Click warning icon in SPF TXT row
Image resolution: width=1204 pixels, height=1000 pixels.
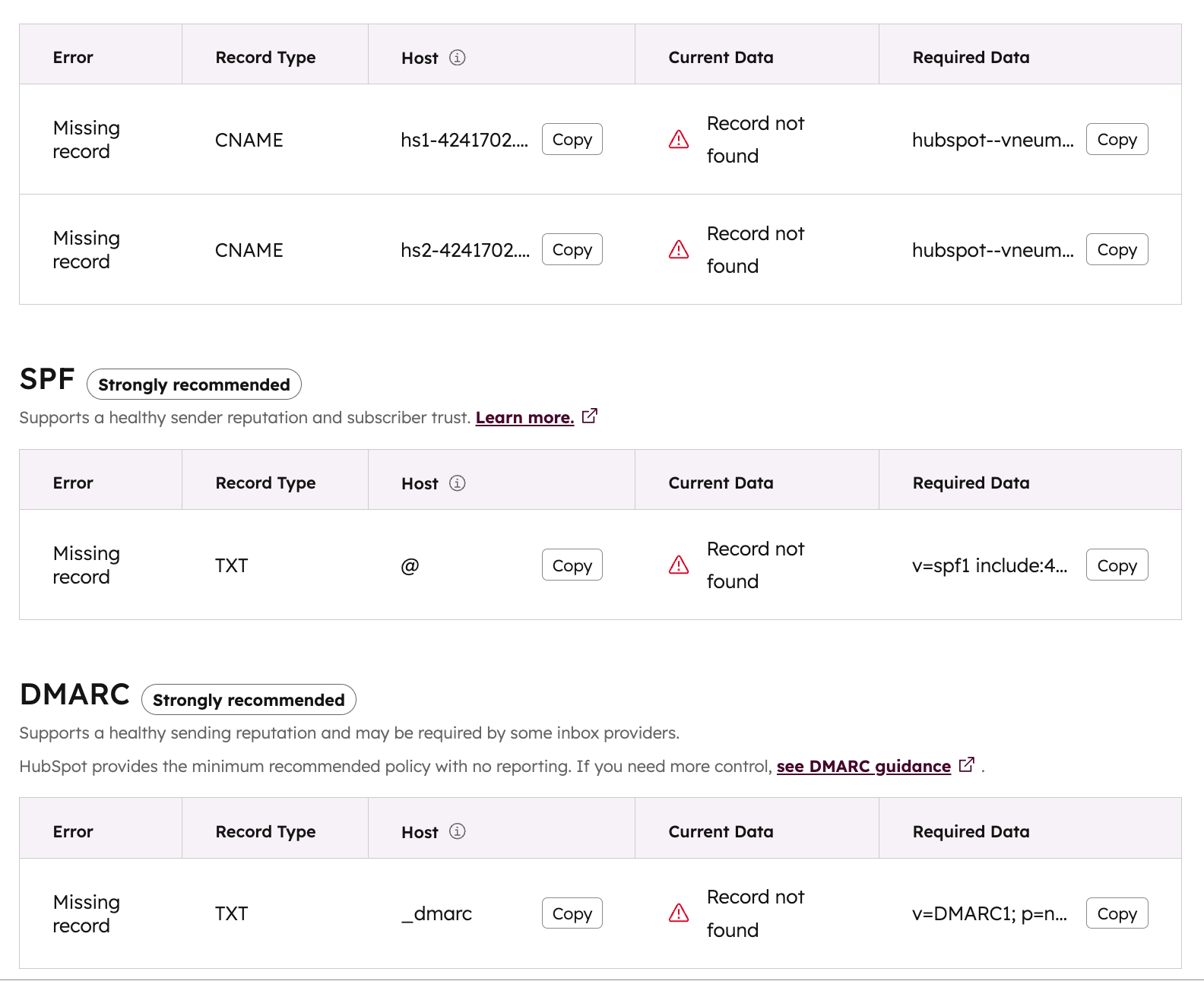point(679,565)
